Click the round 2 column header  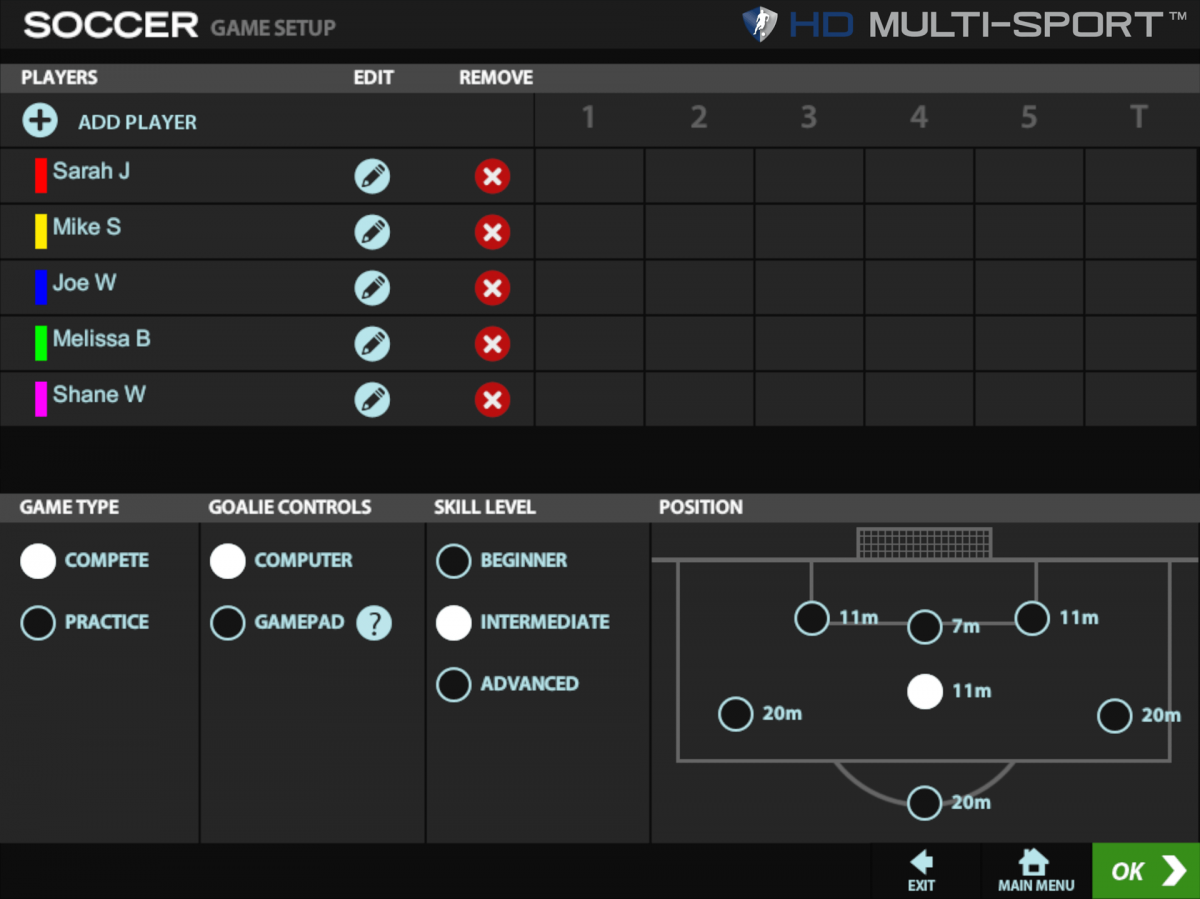click(x=699, y=118)
